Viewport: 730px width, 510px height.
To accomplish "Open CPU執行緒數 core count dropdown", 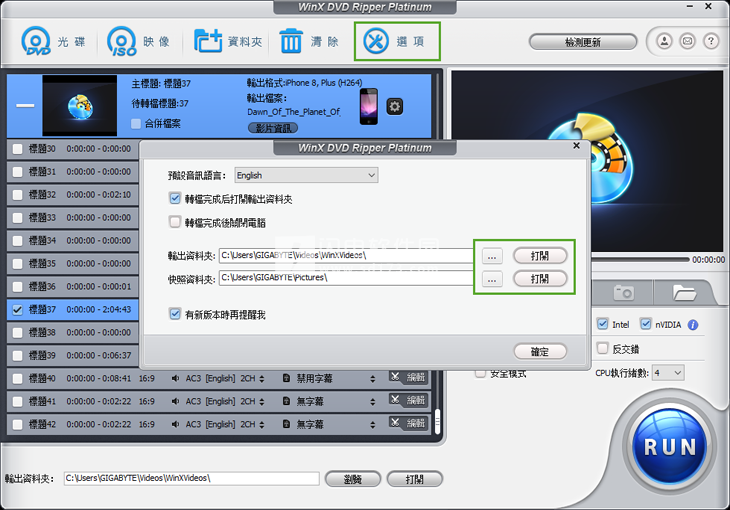I will click(x=668, y=373).
